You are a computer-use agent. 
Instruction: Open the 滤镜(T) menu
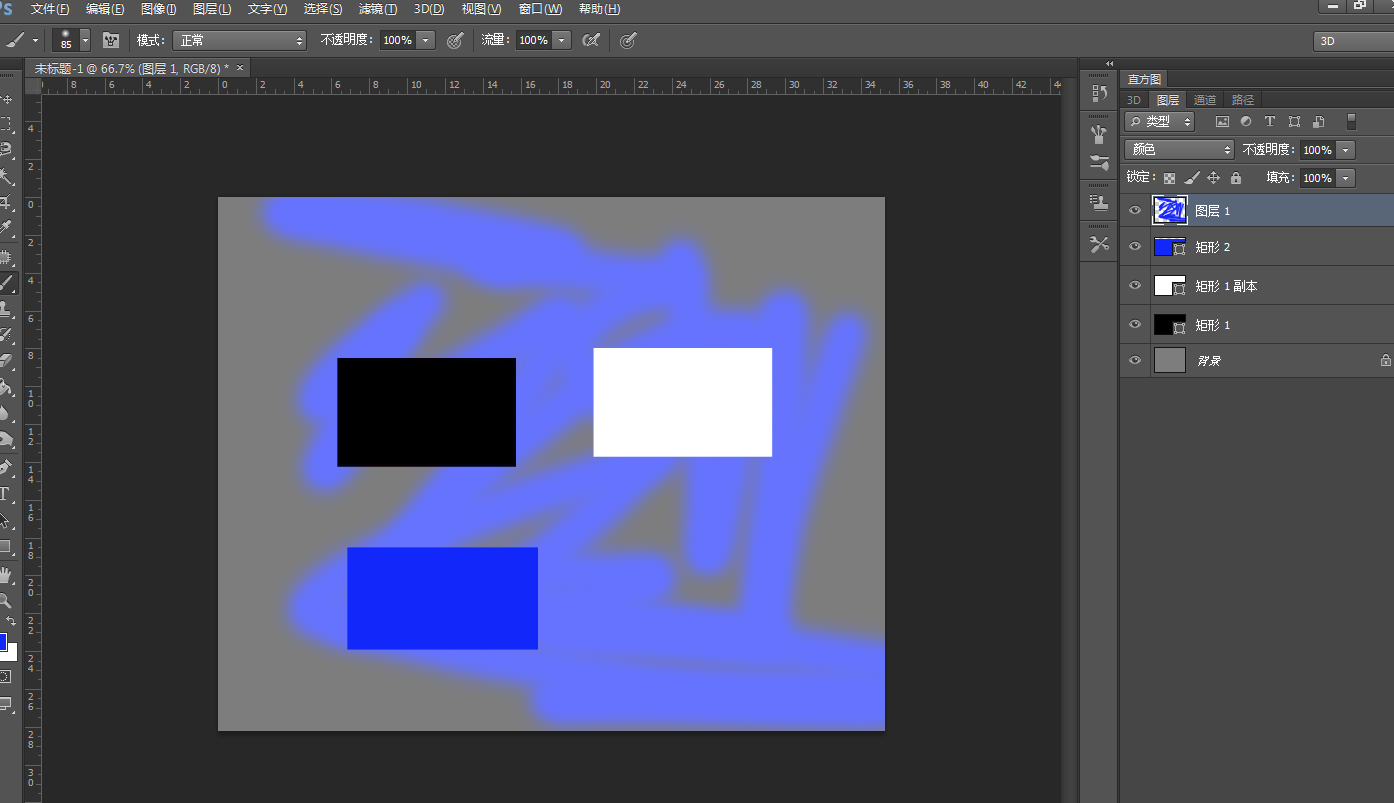click(377, 9)
